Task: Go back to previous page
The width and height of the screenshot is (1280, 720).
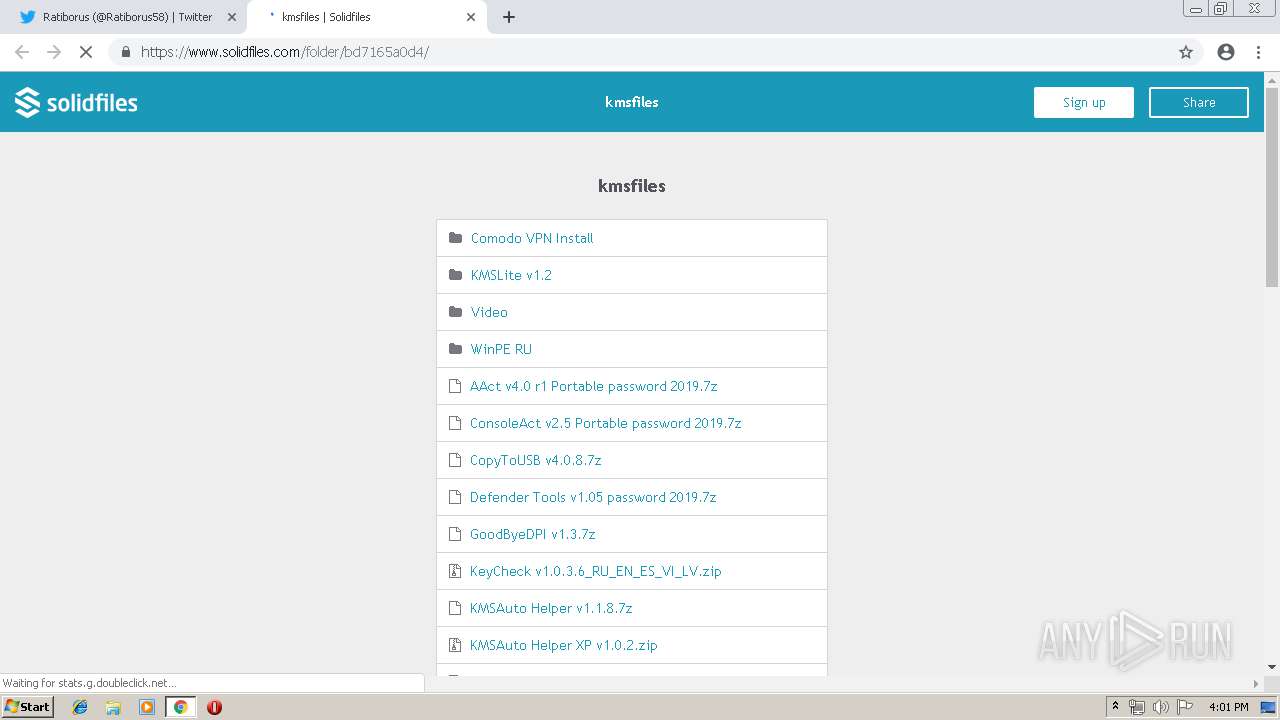Action: point(22,52)
